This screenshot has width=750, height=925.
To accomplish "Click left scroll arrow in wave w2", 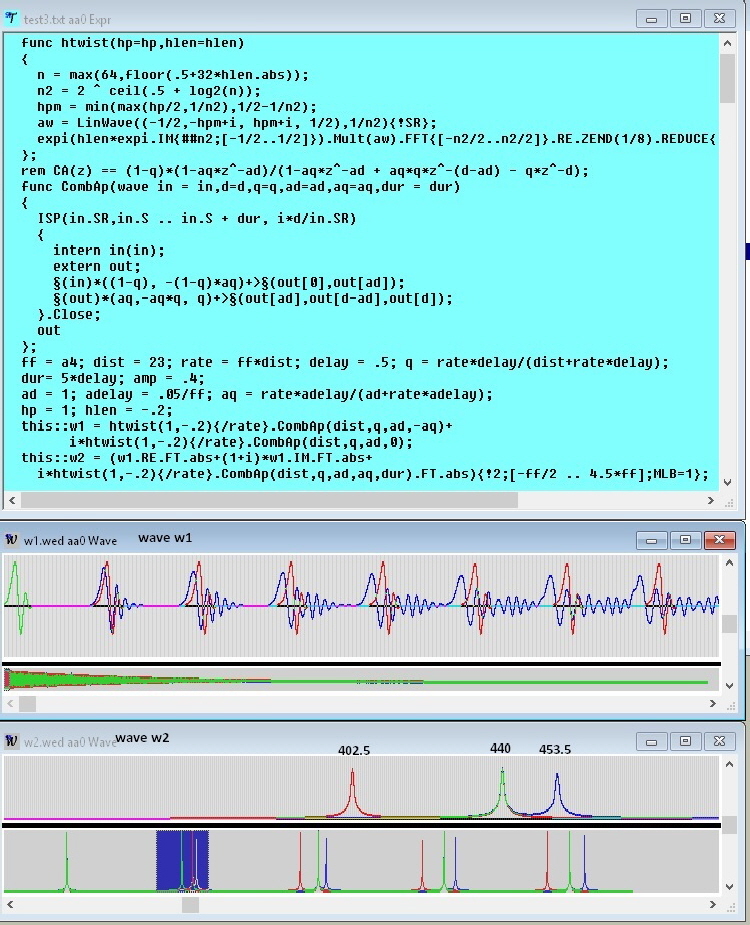I will point(11,904).
